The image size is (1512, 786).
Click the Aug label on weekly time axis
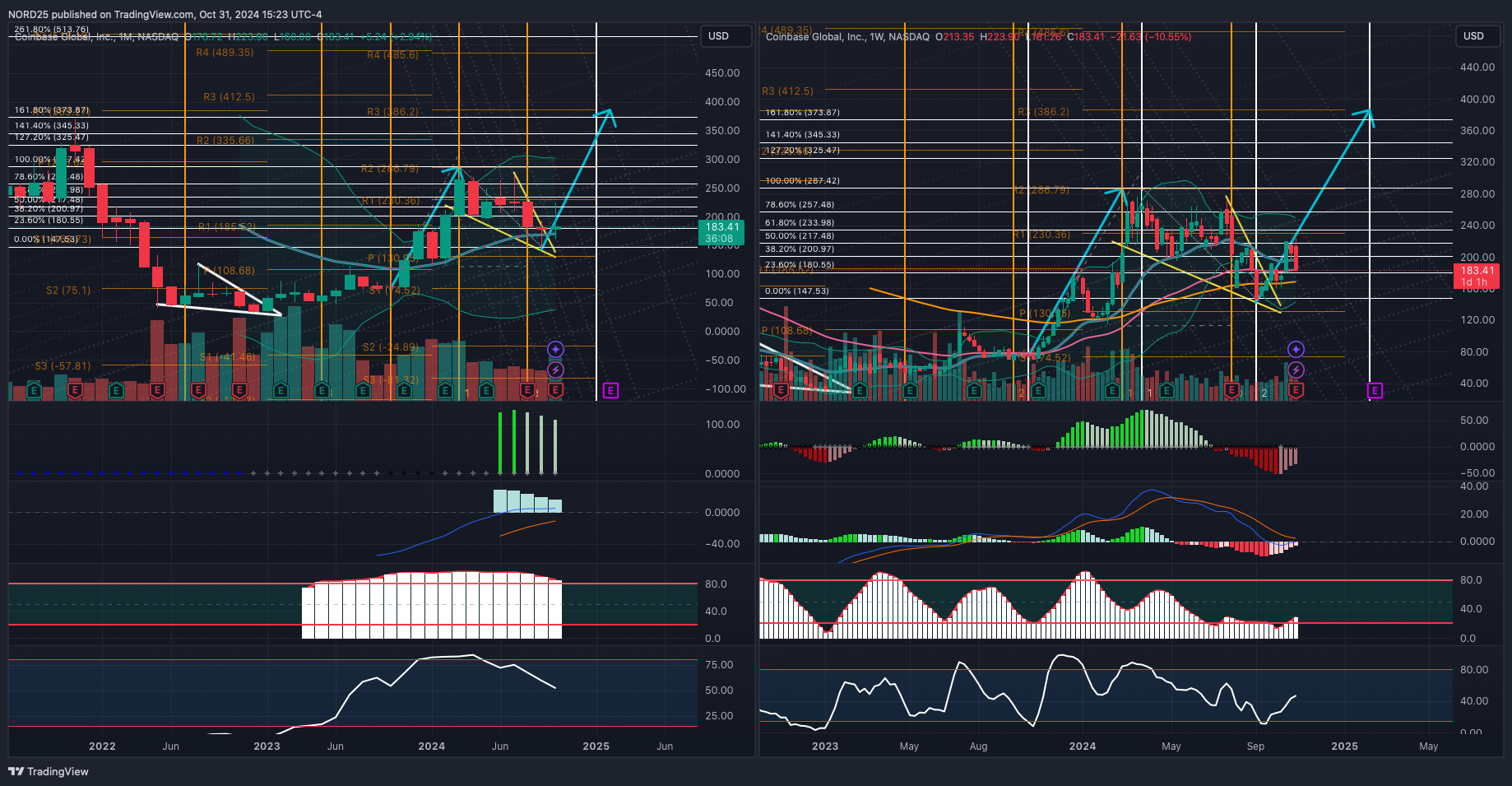coord(978,746)
